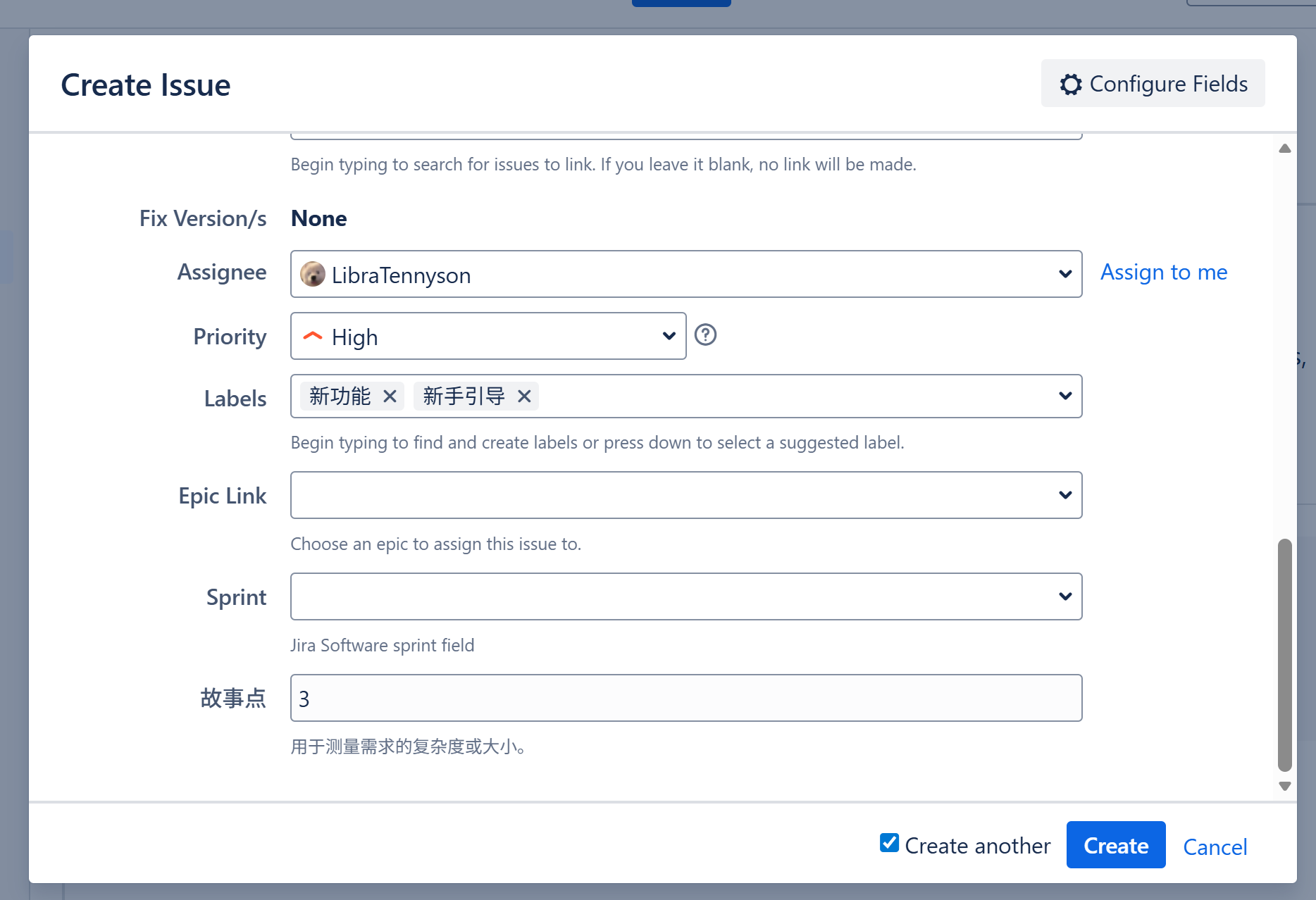Click the LibraTennyson avatar in Assignee
The width and height of the screenshot is (1316, 900).
click(x=312, y=274)
